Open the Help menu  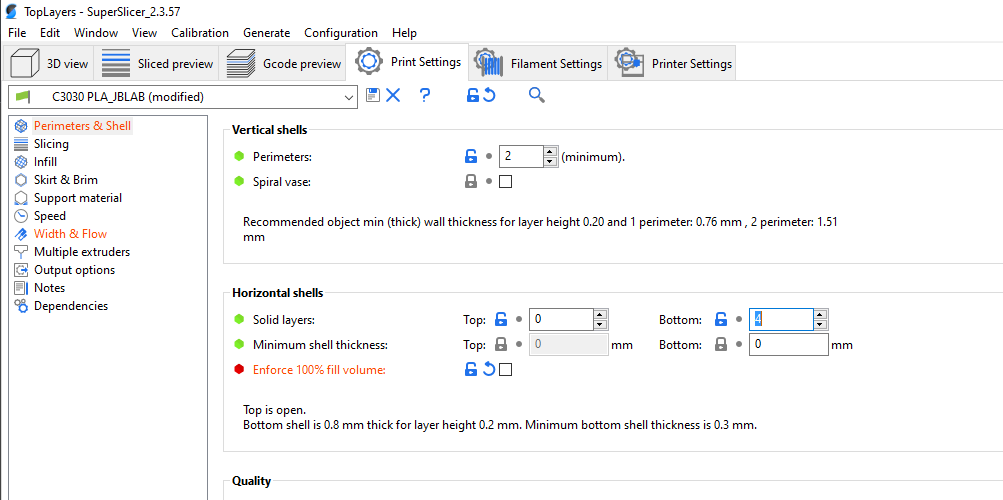(x=404, y=33)
